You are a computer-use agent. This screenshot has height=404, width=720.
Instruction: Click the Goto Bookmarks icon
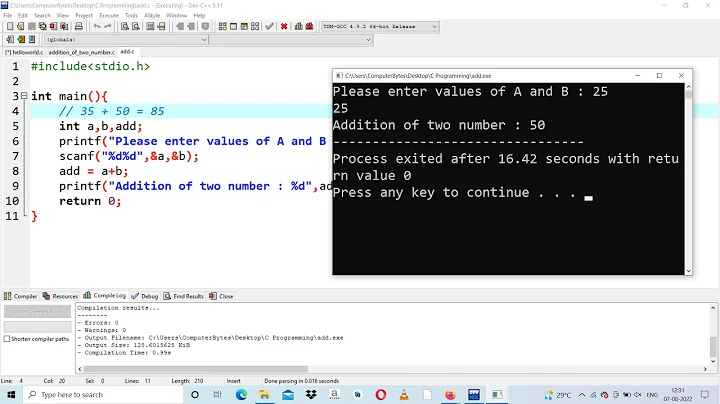pos(32,39)
